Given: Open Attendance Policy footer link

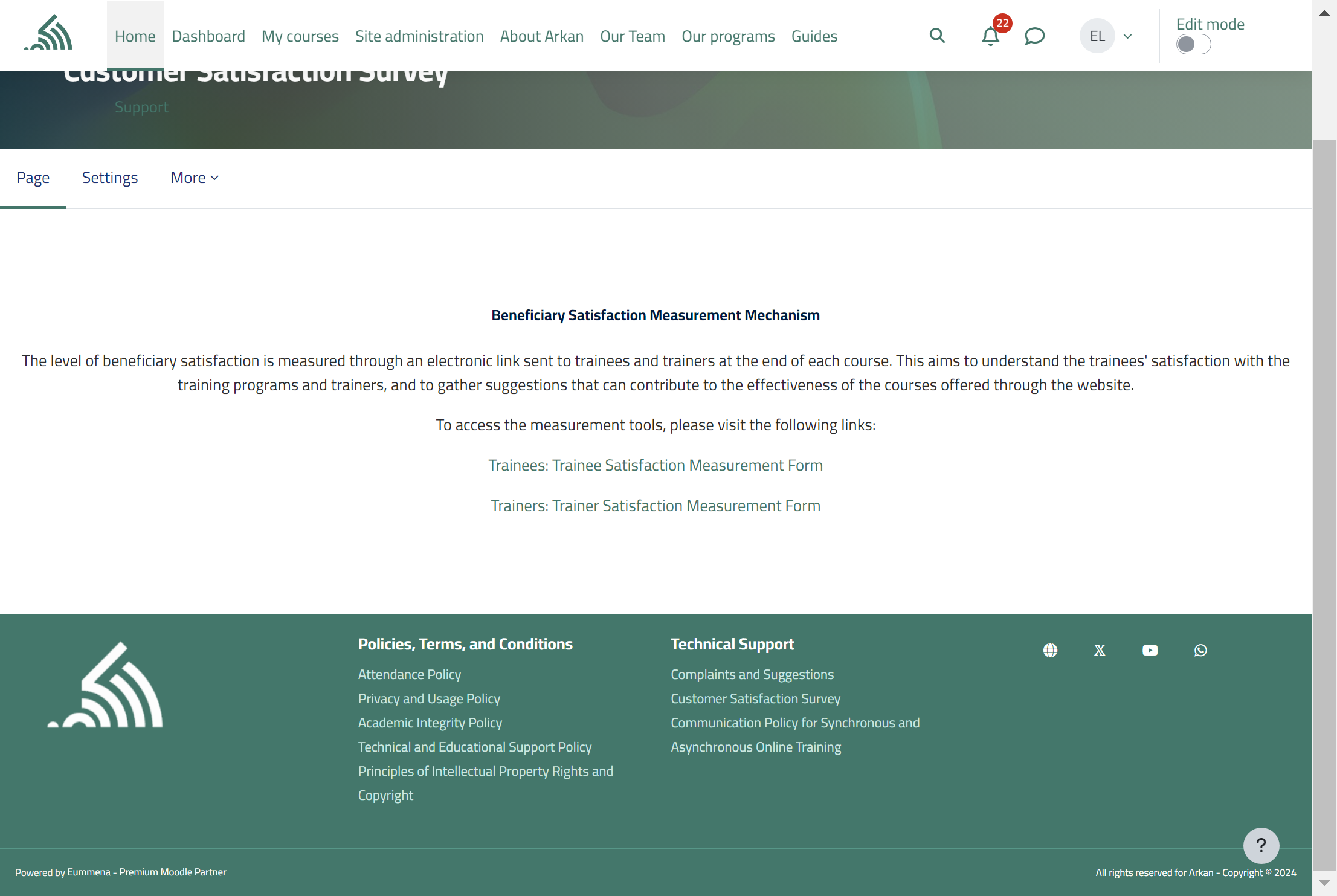Looking at the screenshot, I should pyautogui.click(x=410, y=674).
